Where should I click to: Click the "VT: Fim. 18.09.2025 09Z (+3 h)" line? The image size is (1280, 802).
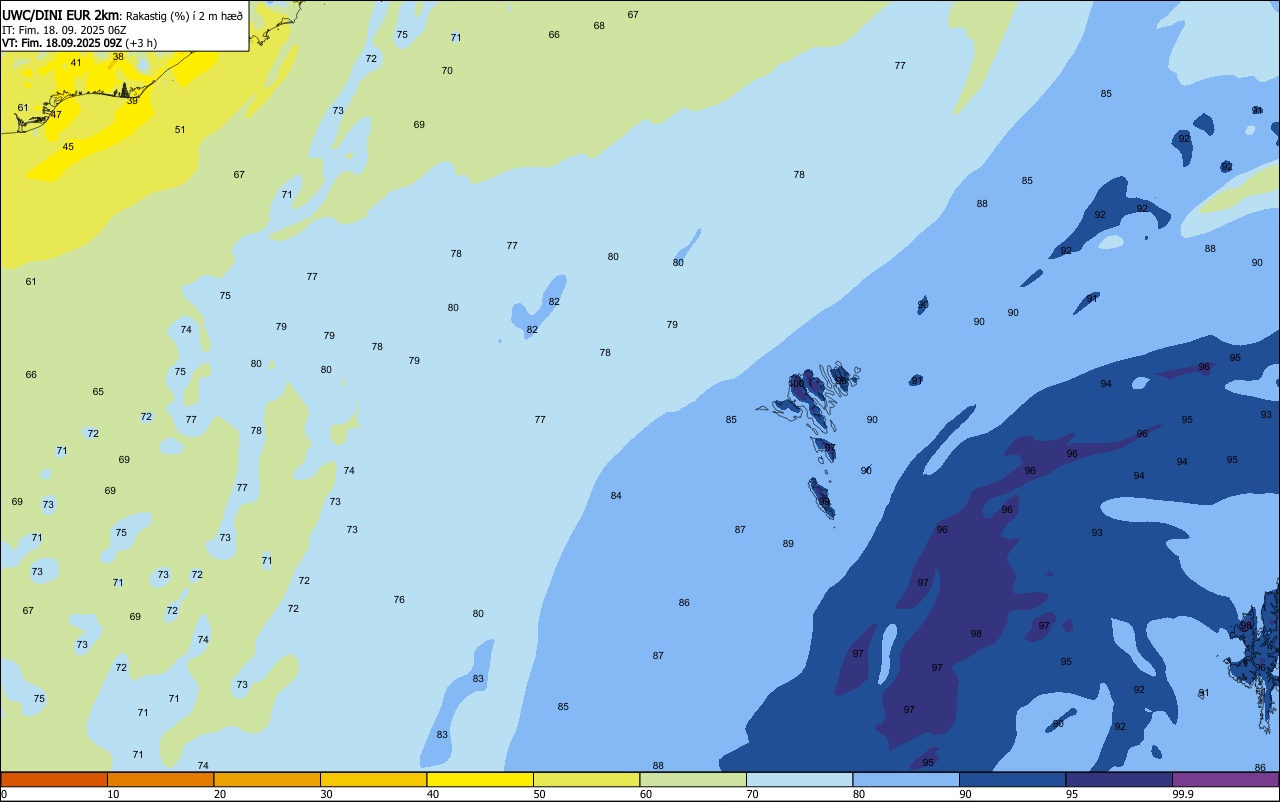[79, 43]
